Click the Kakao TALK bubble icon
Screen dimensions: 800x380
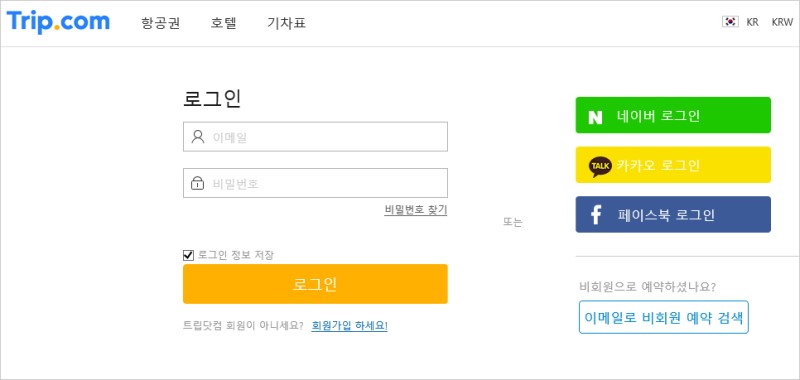click(600, 166)
